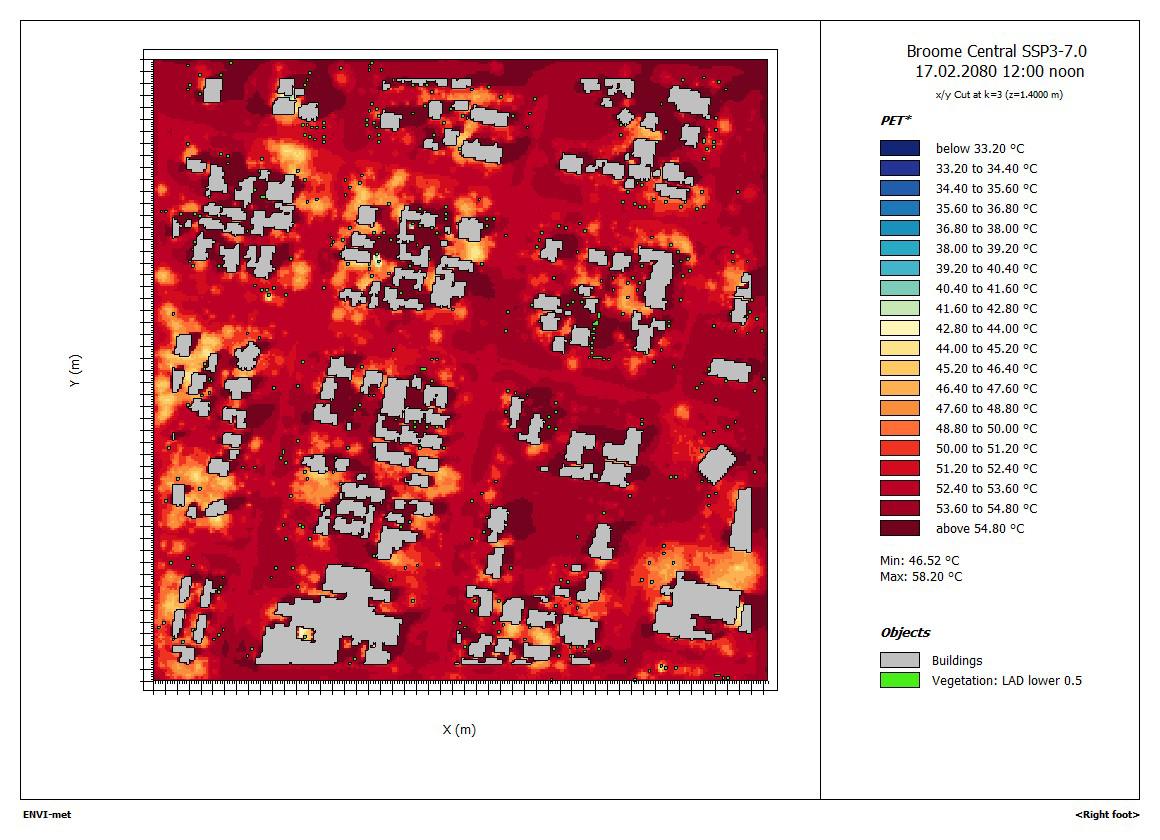Viewport: 1160px width, 840px height.
Task: Click the 40.40 to 41.60 °C swatch
Action: 900,288
